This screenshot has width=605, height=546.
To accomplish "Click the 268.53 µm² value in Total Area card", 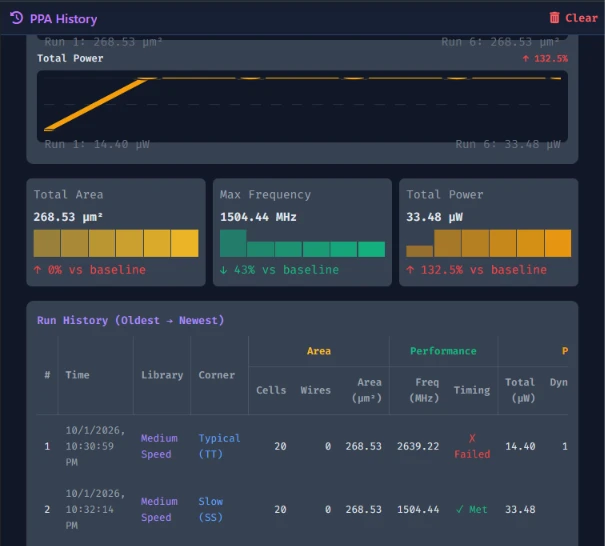I will pyautogui.click(x=68, y=217).
